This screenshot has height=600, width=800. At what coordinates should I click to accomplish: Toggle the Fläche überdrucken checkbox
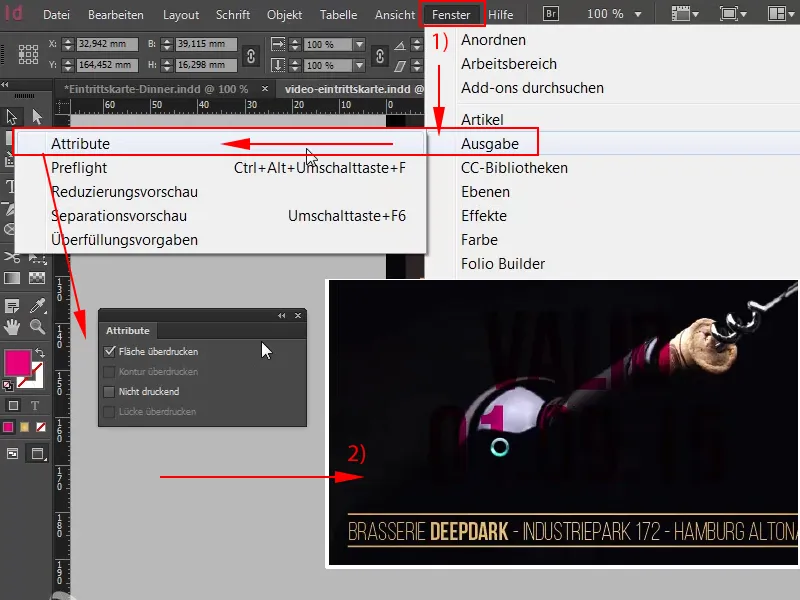(x=109, y=352)
